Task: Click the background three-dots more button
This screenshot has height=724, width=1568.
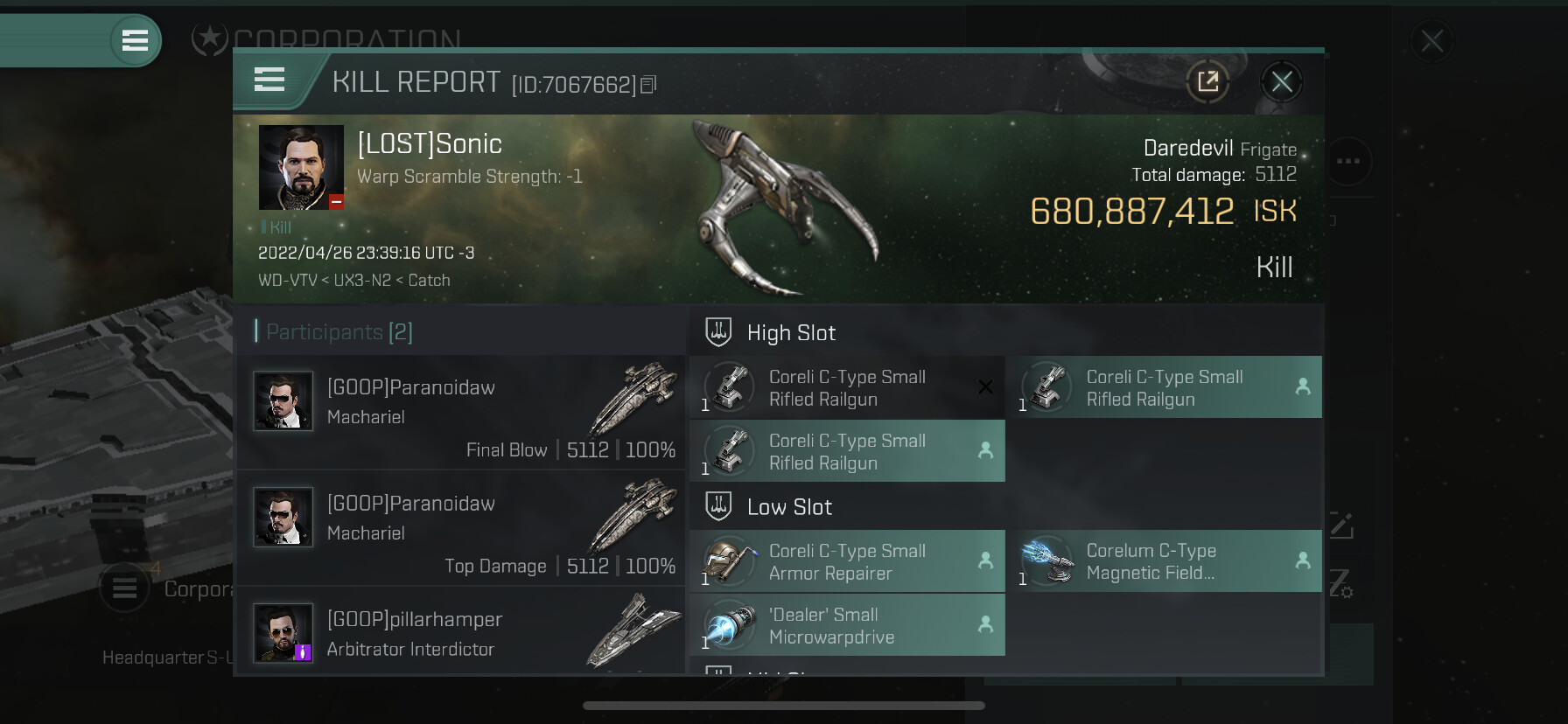Action: tap(1348, 161)
